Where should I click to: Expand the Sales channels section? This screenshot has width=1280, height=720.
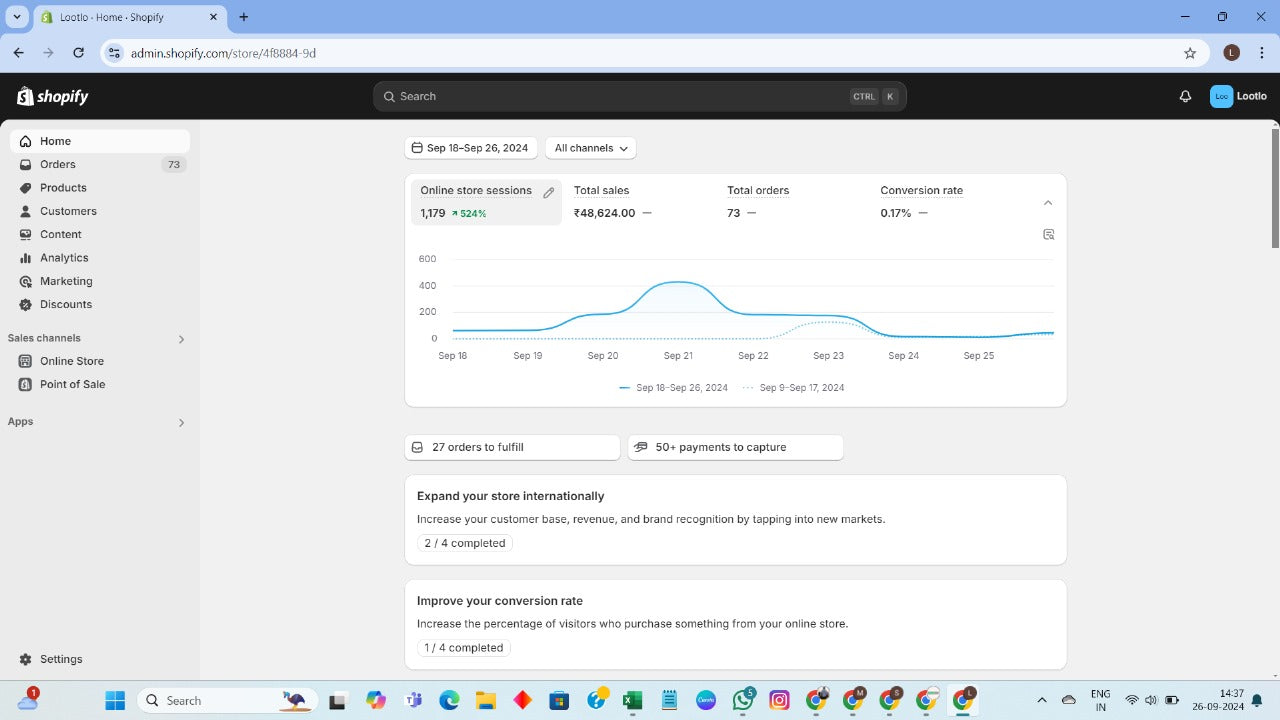[x=181, y=339]
